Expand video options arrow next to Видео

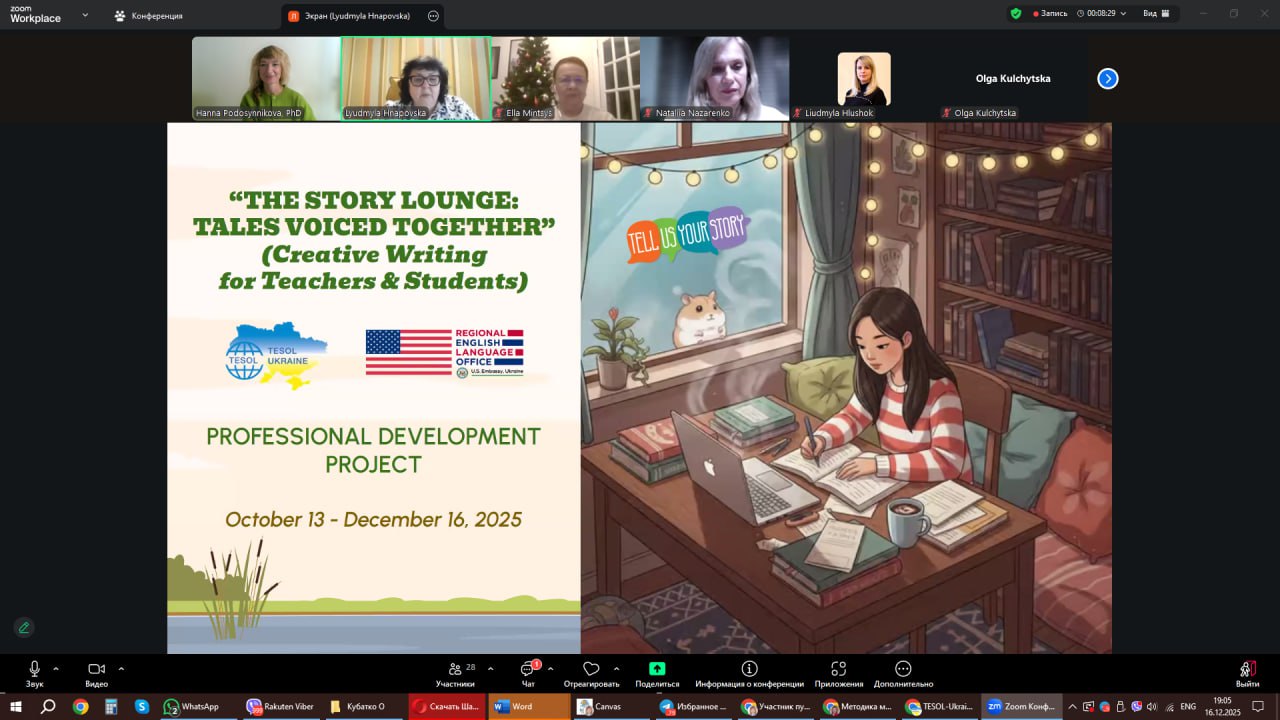tap(121, 668)
